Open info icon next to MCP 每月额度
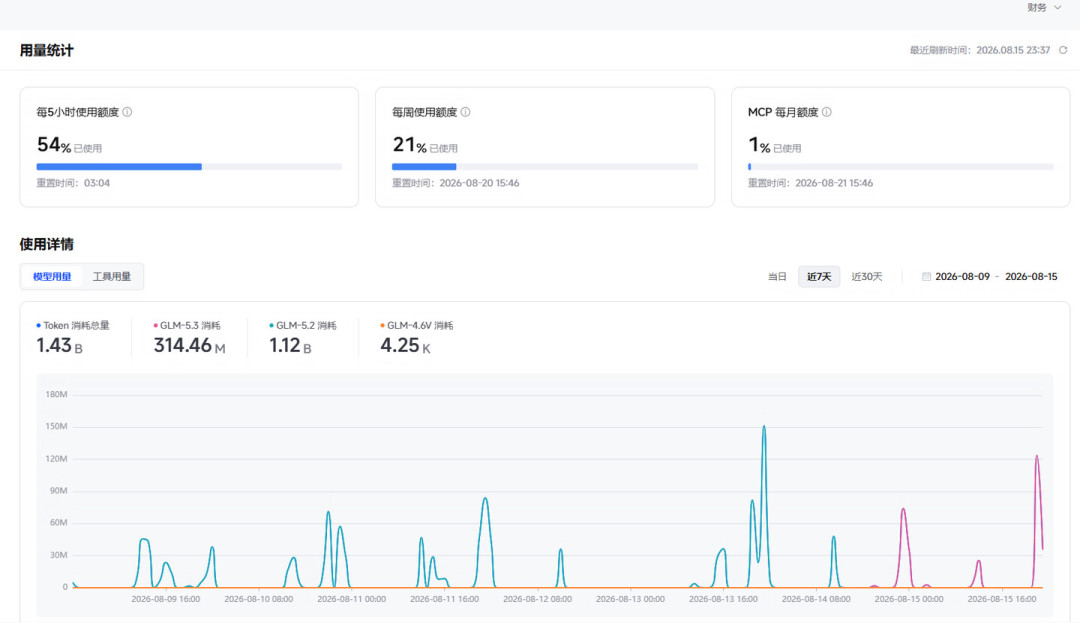This screenshot has height=623, width=1080. (827, 112)
